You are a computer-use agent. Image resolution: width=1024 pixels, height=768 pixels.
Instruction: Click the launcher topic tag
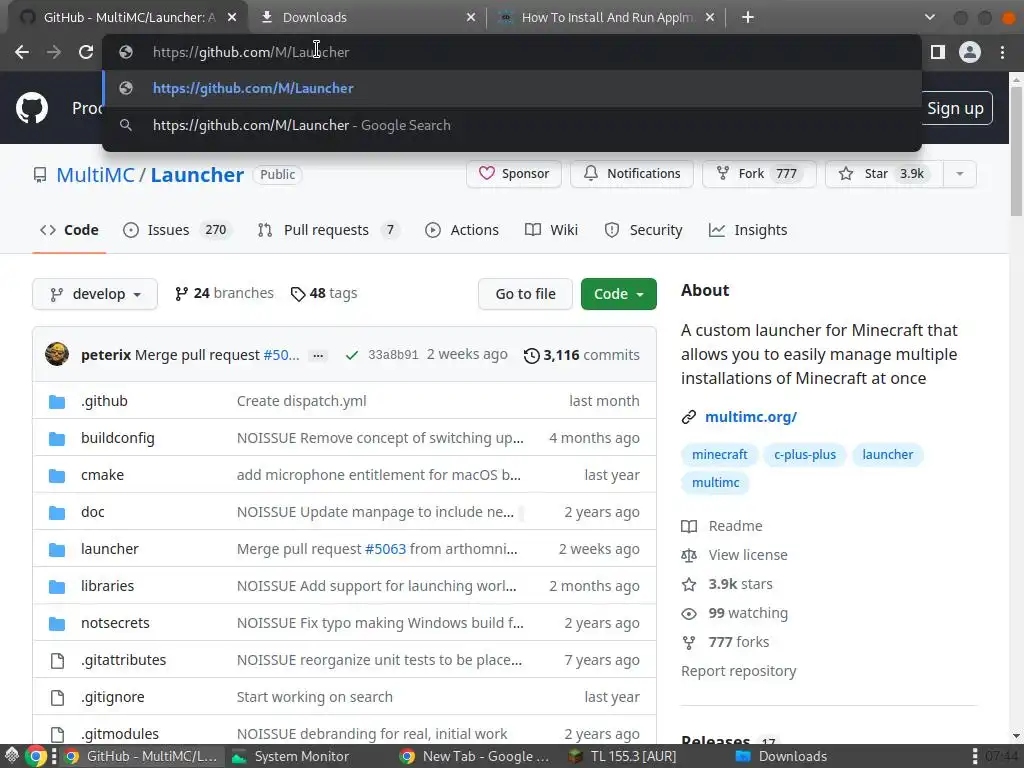(x=888, y=455)
